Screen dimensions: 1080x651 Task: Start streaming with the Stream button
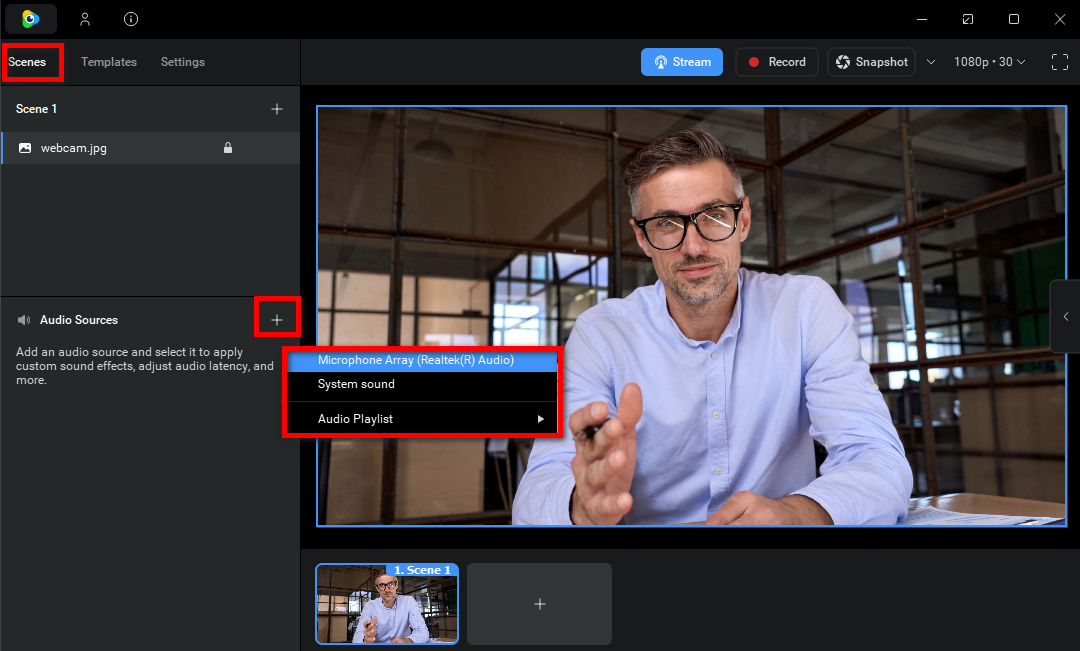pos(681,62)
